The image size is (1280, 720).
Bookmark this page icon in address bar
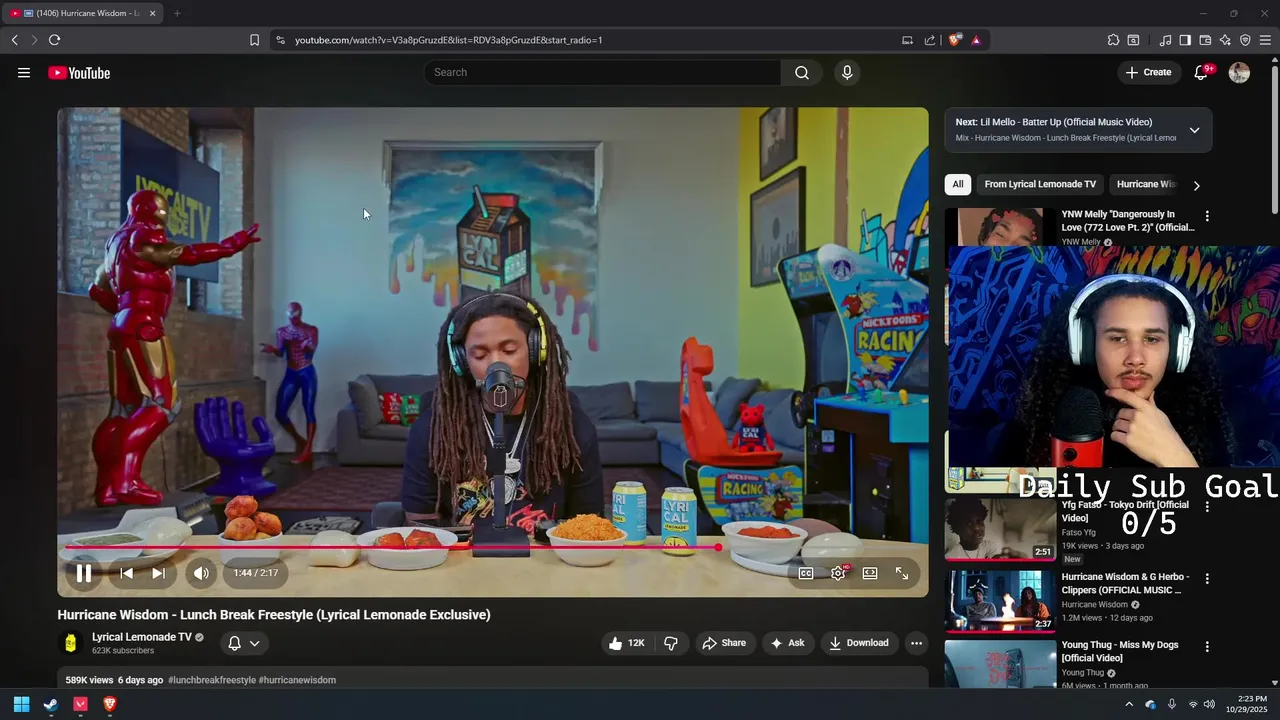tap(254, 40)
